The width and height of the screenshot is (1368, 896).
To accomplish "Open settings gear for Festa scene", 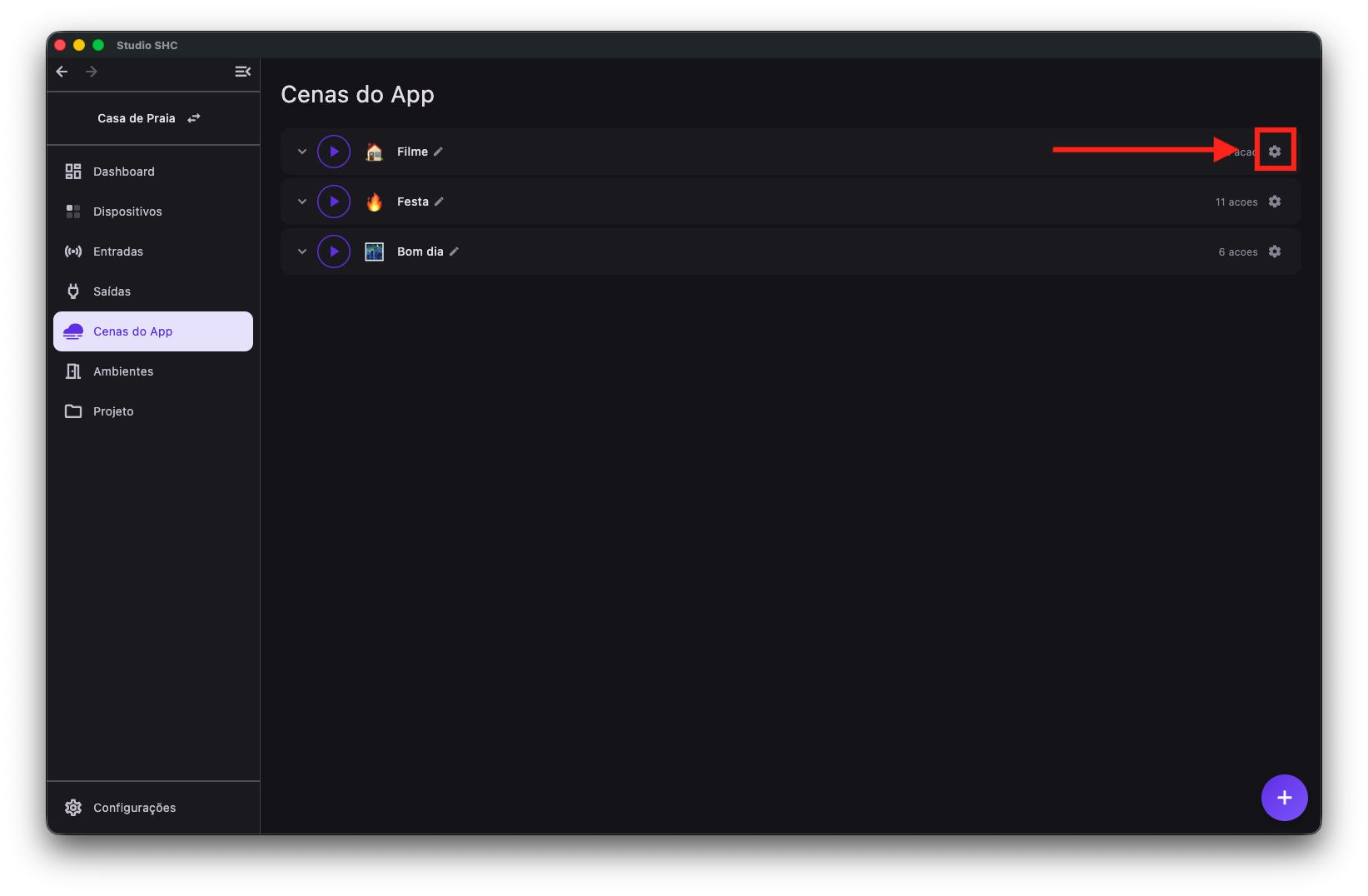I will coord(1275,202).
